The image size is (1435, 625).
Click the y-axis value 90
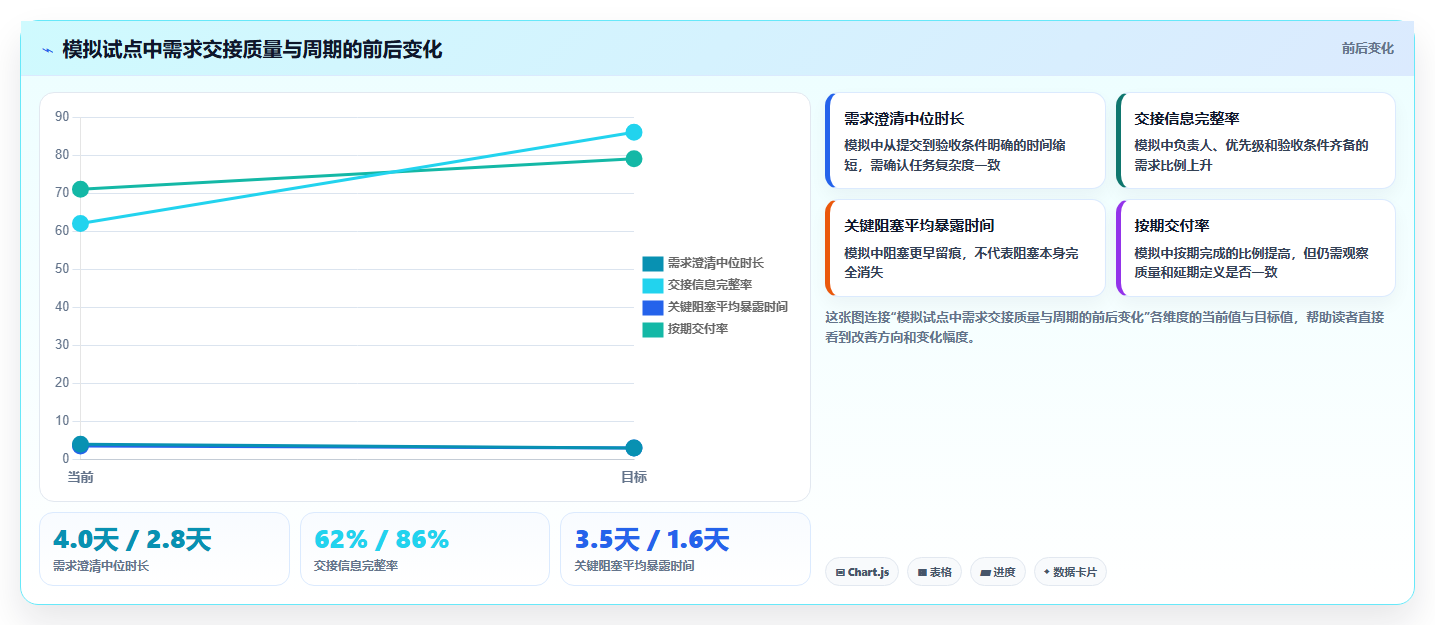click(x=62, y=117)
